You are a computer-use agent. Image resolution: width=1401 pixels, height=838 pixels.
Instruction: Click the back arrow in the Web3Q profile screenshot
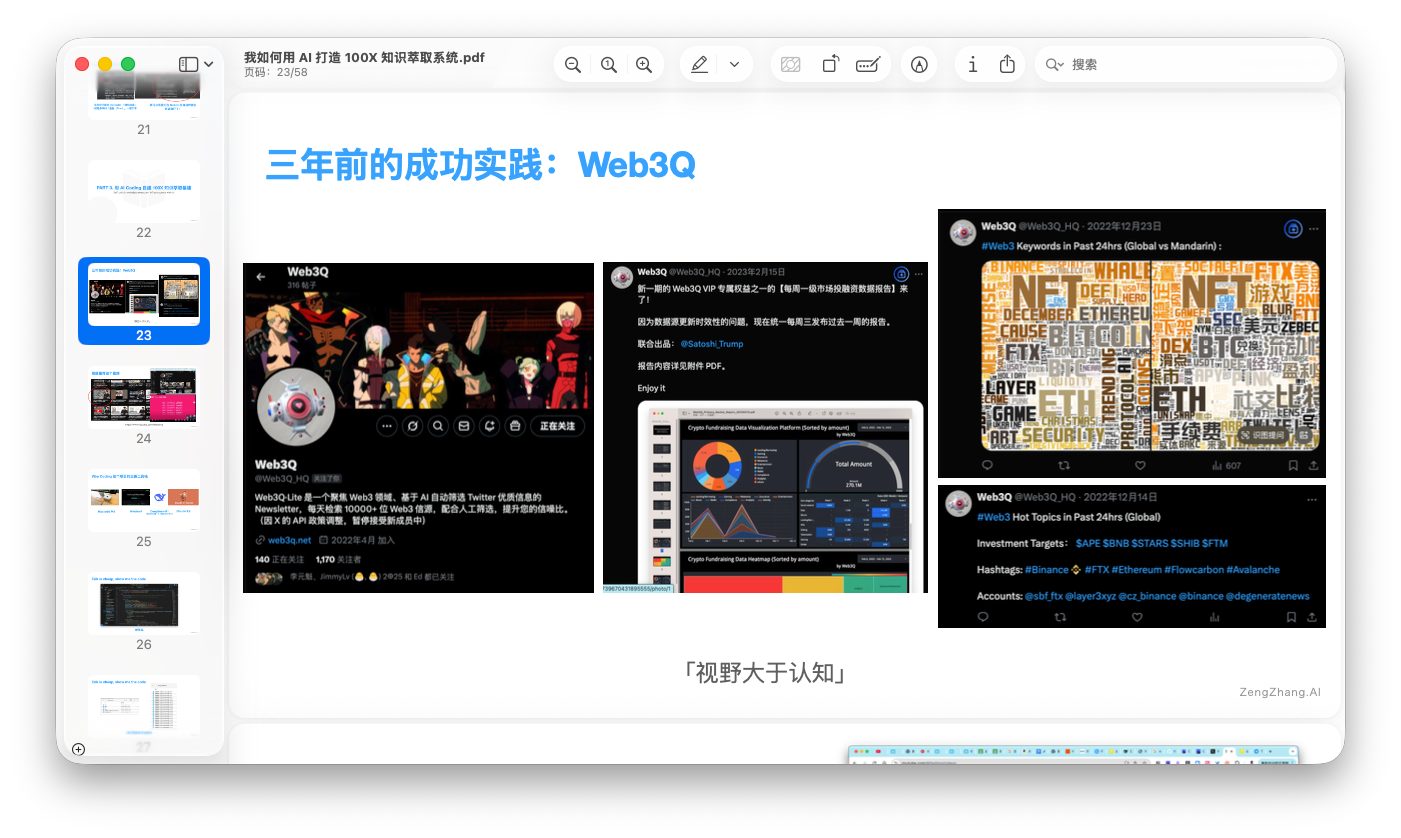click(x=261, y=277)
